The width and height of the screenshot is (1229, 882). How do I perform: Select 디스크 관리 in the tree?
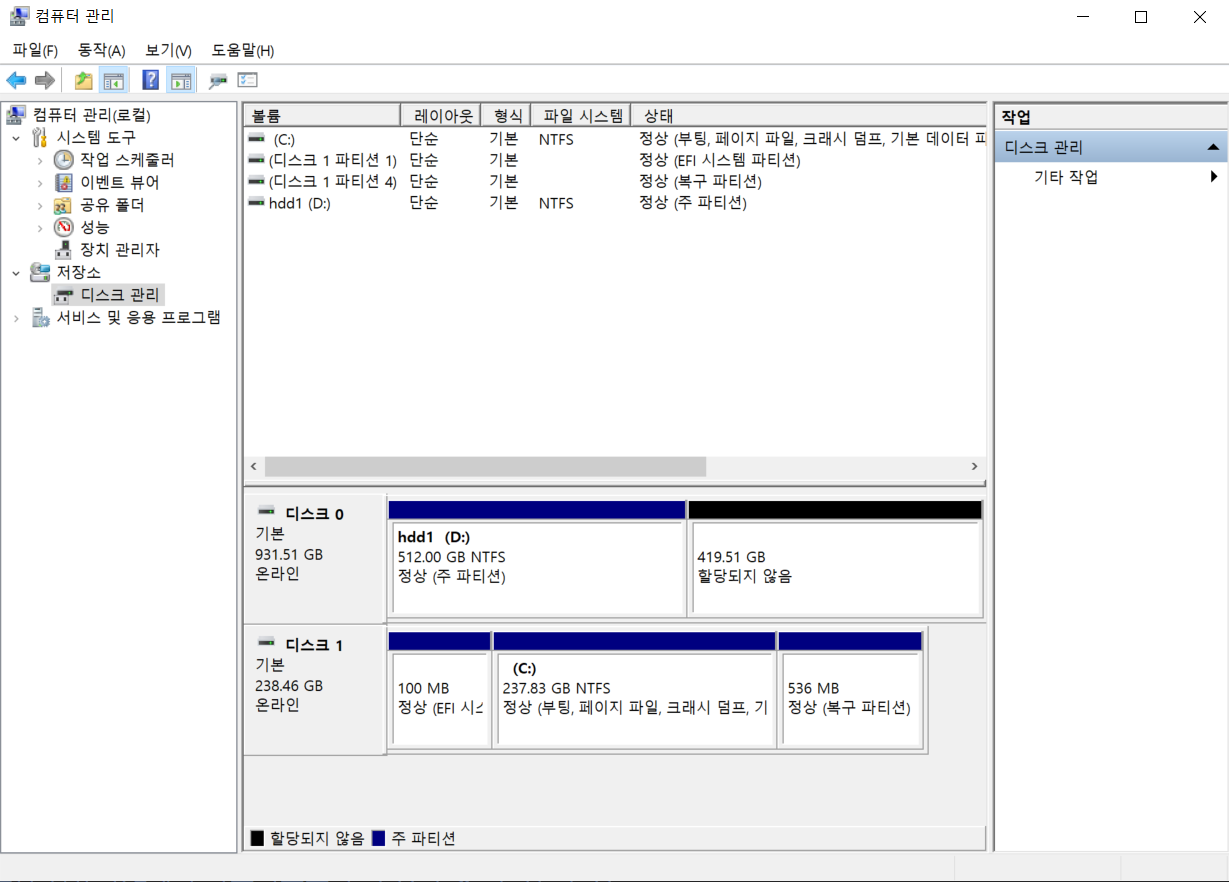(119, 295)
